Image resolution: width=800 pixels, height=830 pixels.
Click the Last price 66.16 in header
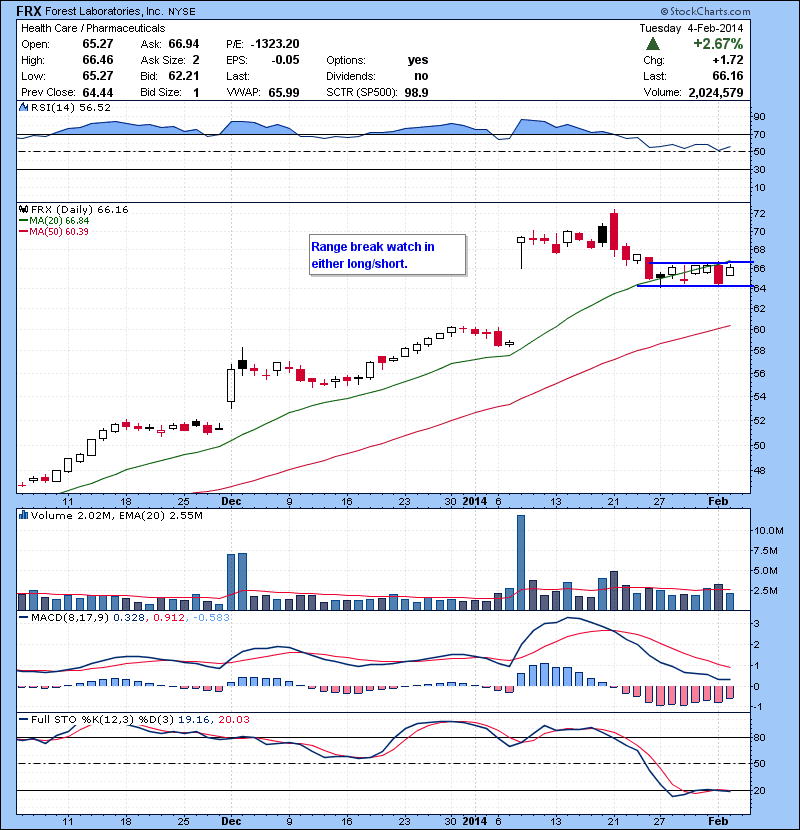pyautogui.click(x=727, y=76)
